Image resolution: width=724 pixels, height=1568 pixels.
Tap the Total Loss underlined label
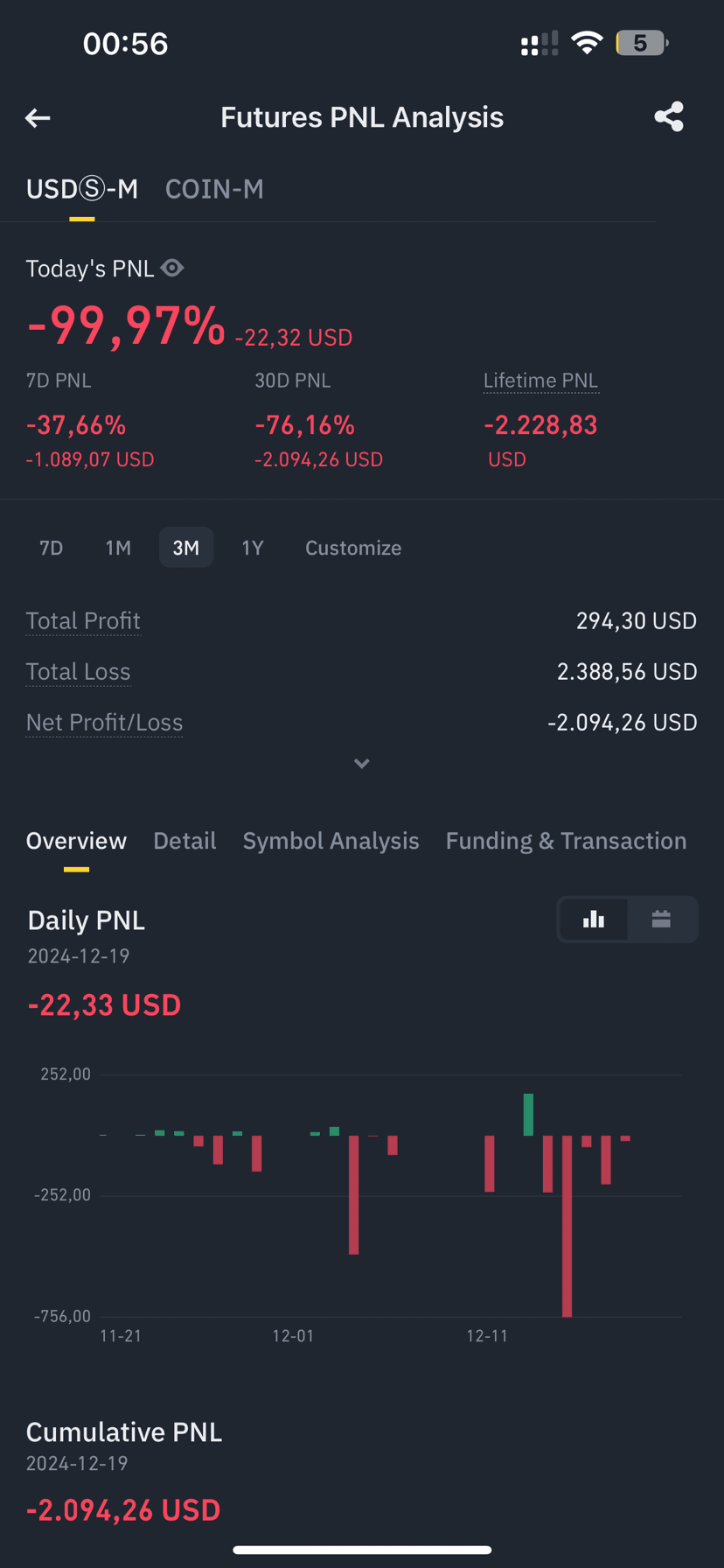78,672
